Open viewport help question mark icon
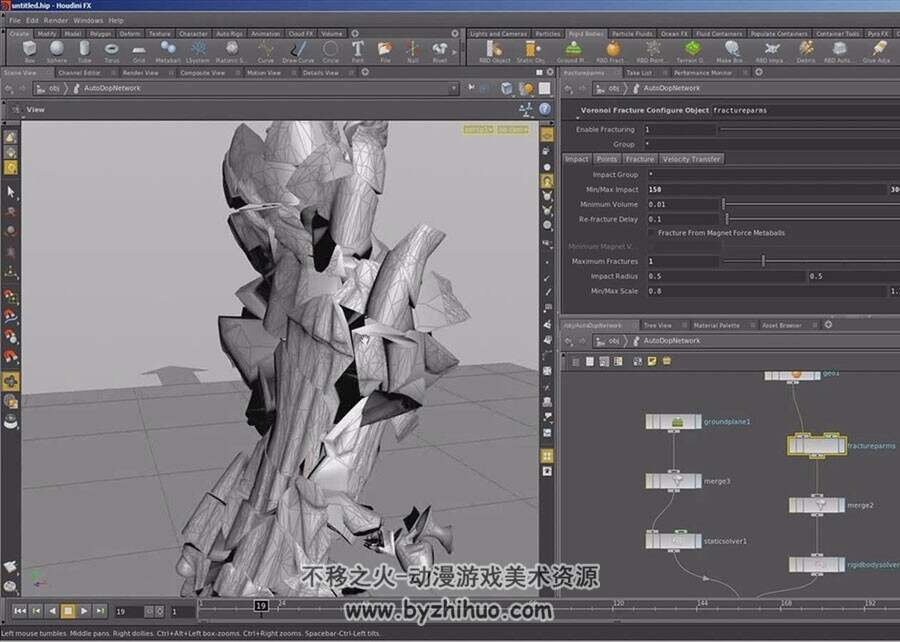The image size is (900, 642). point(545,109)
